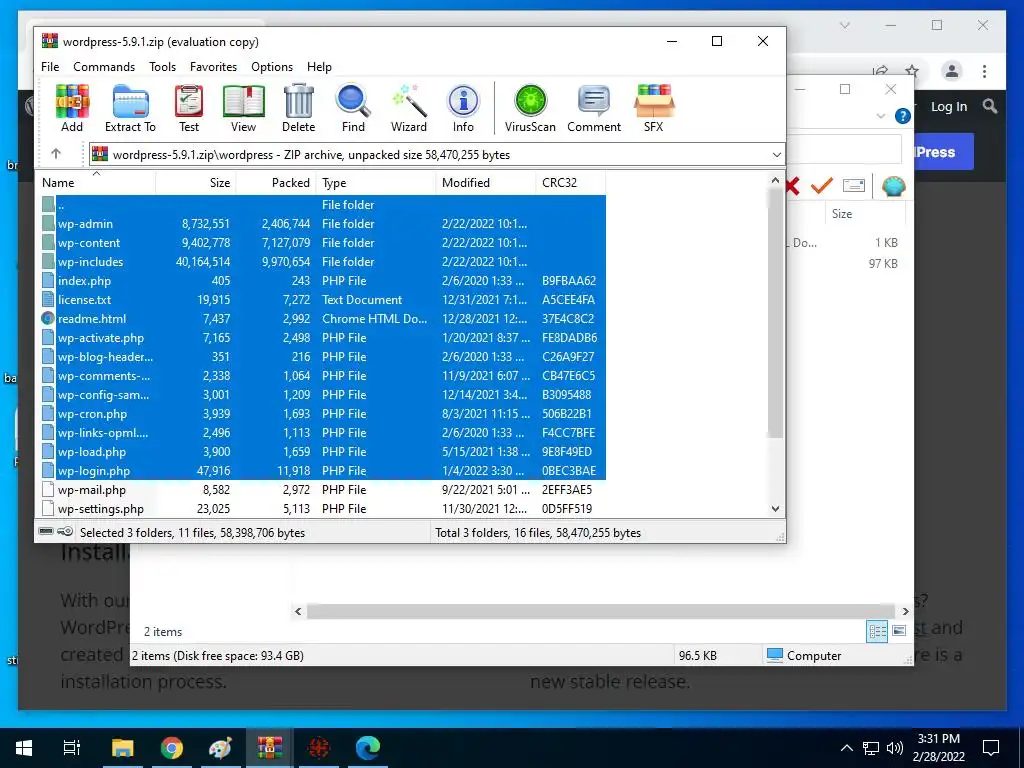Click horizontal scrollbar right arrow in background window
1024x768 pixels.
click(905, 611)
